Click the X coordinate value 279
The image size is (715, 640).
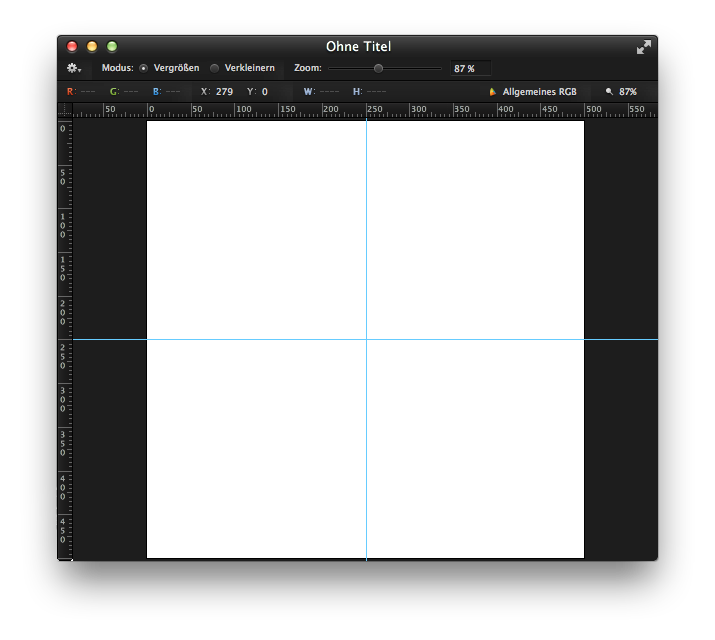tap(224, 92)
